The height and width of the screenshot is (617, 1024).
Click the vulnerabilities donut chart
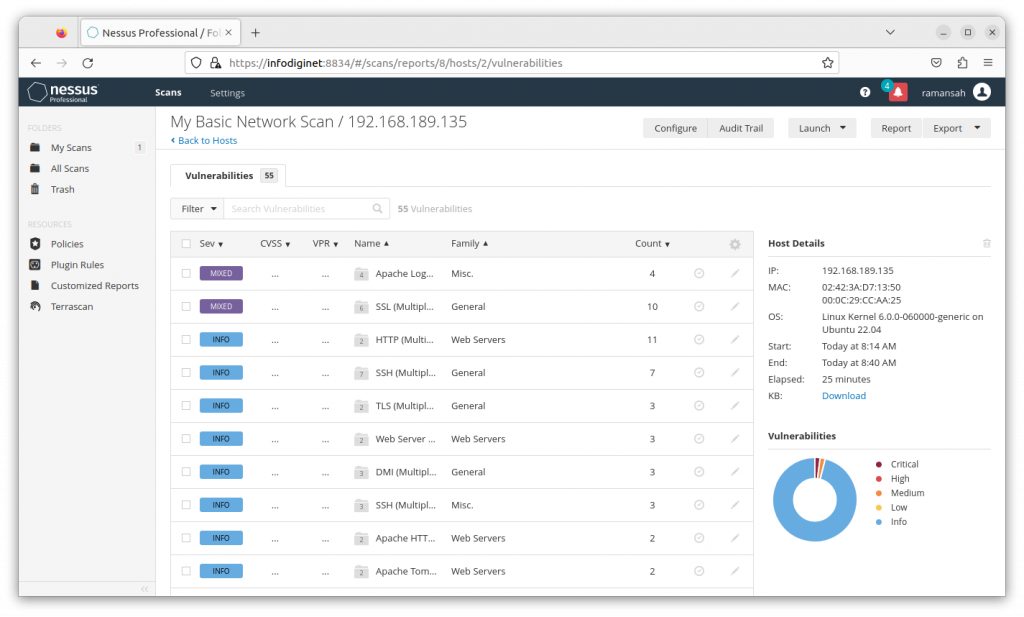pyautogui.click(x=814, y=499)
